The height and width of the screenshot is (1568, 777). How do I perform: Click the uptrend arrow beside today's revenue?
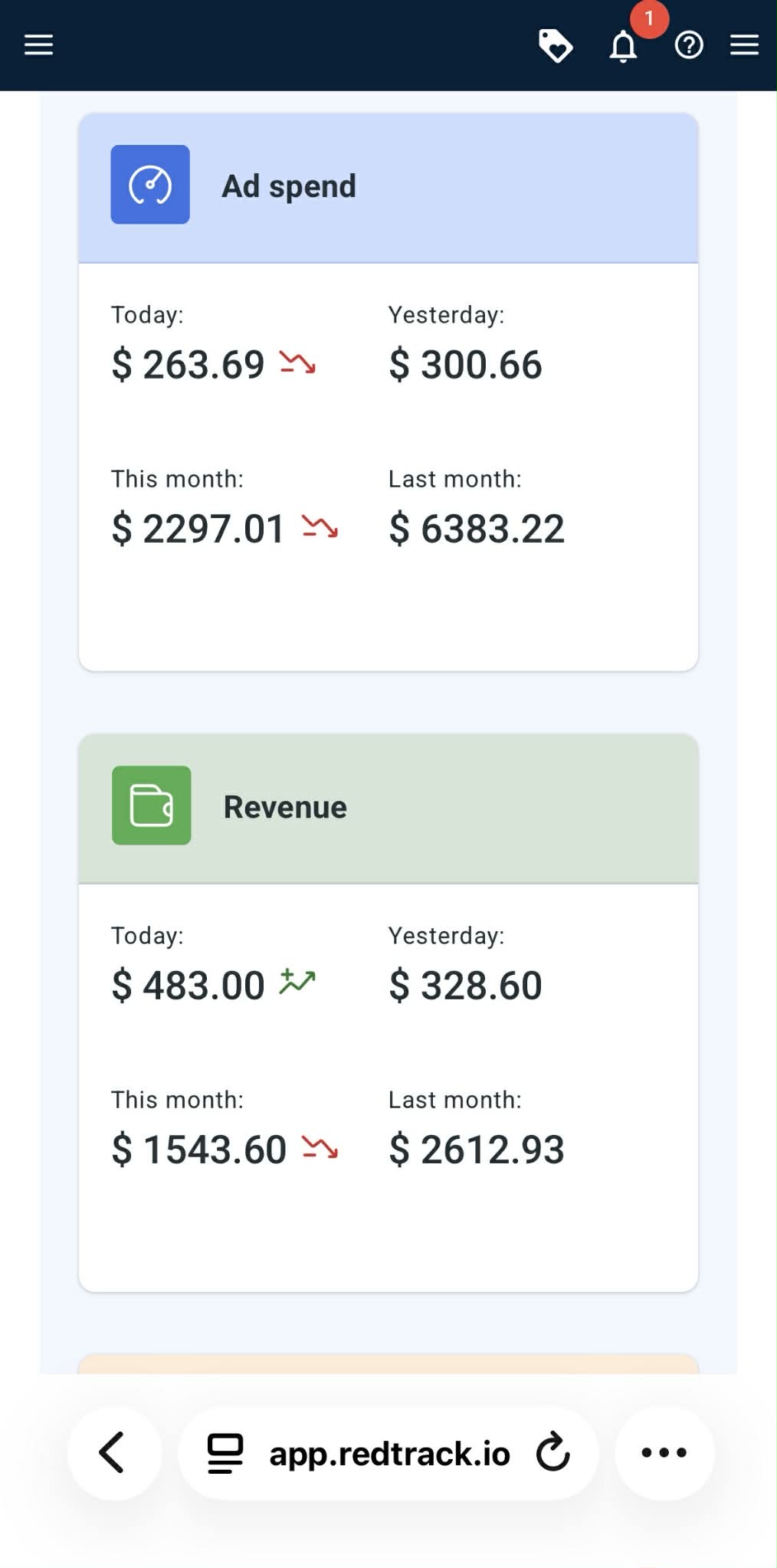click(x=297, y=982)
